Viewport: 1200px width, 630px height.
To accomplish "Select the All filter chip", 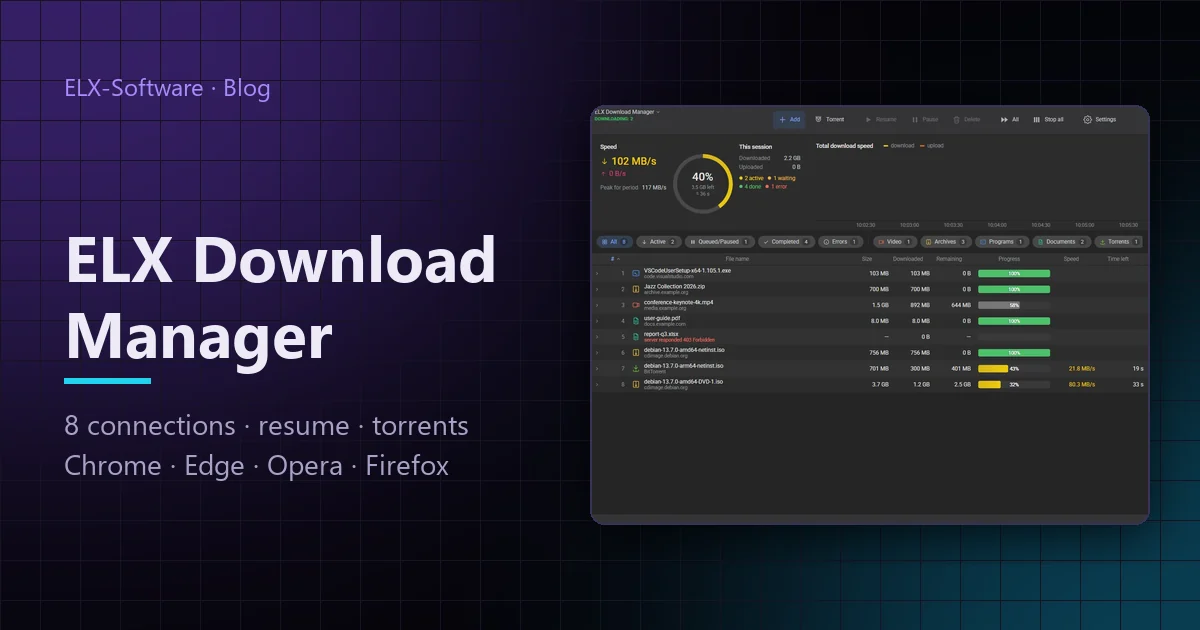I will 614,242.
